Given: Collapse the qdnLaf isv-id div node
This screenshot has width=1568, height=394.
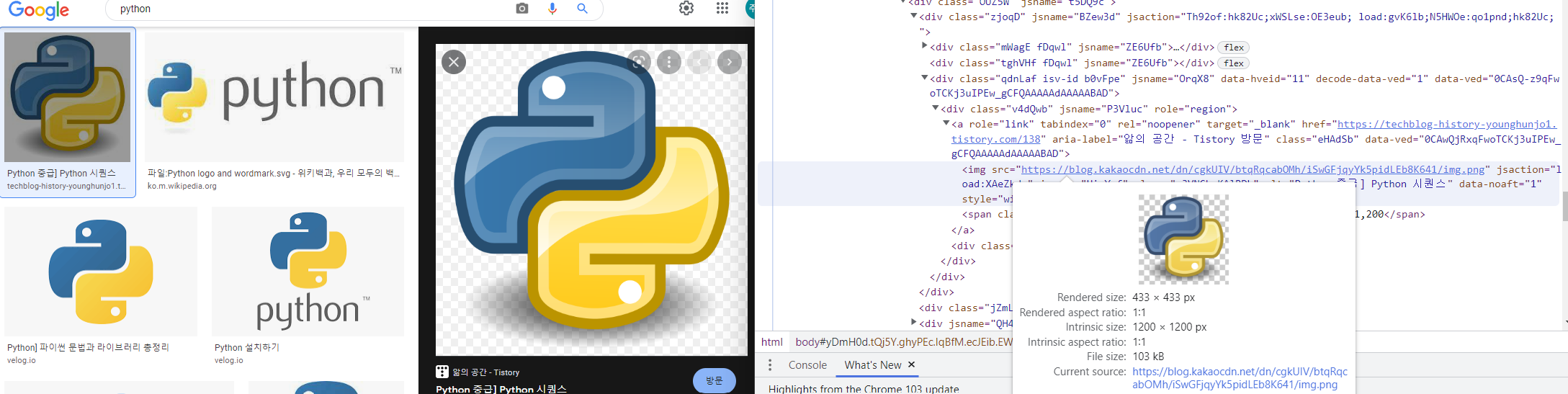Looking at the screenshot, I should click(925, 79).
